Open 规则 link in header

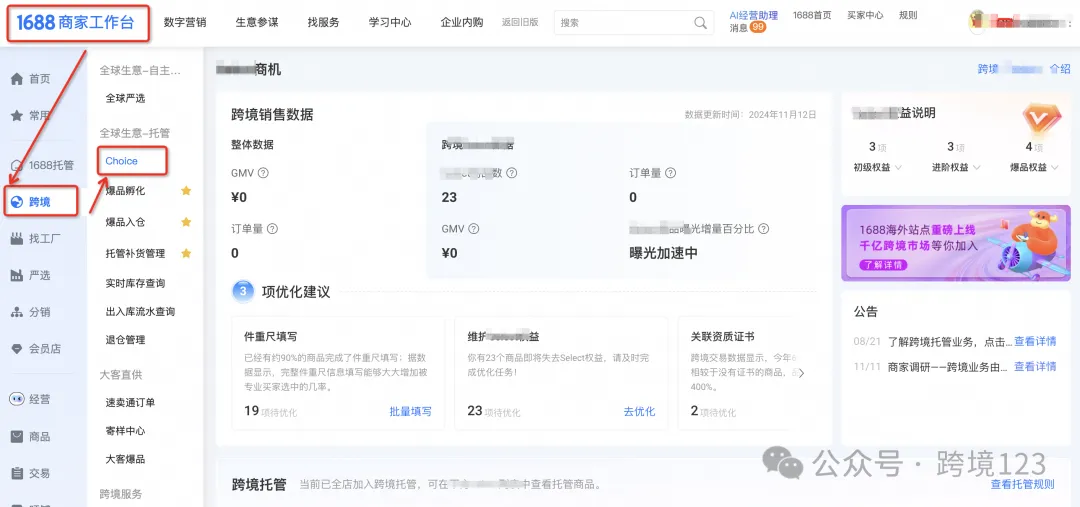908,15
